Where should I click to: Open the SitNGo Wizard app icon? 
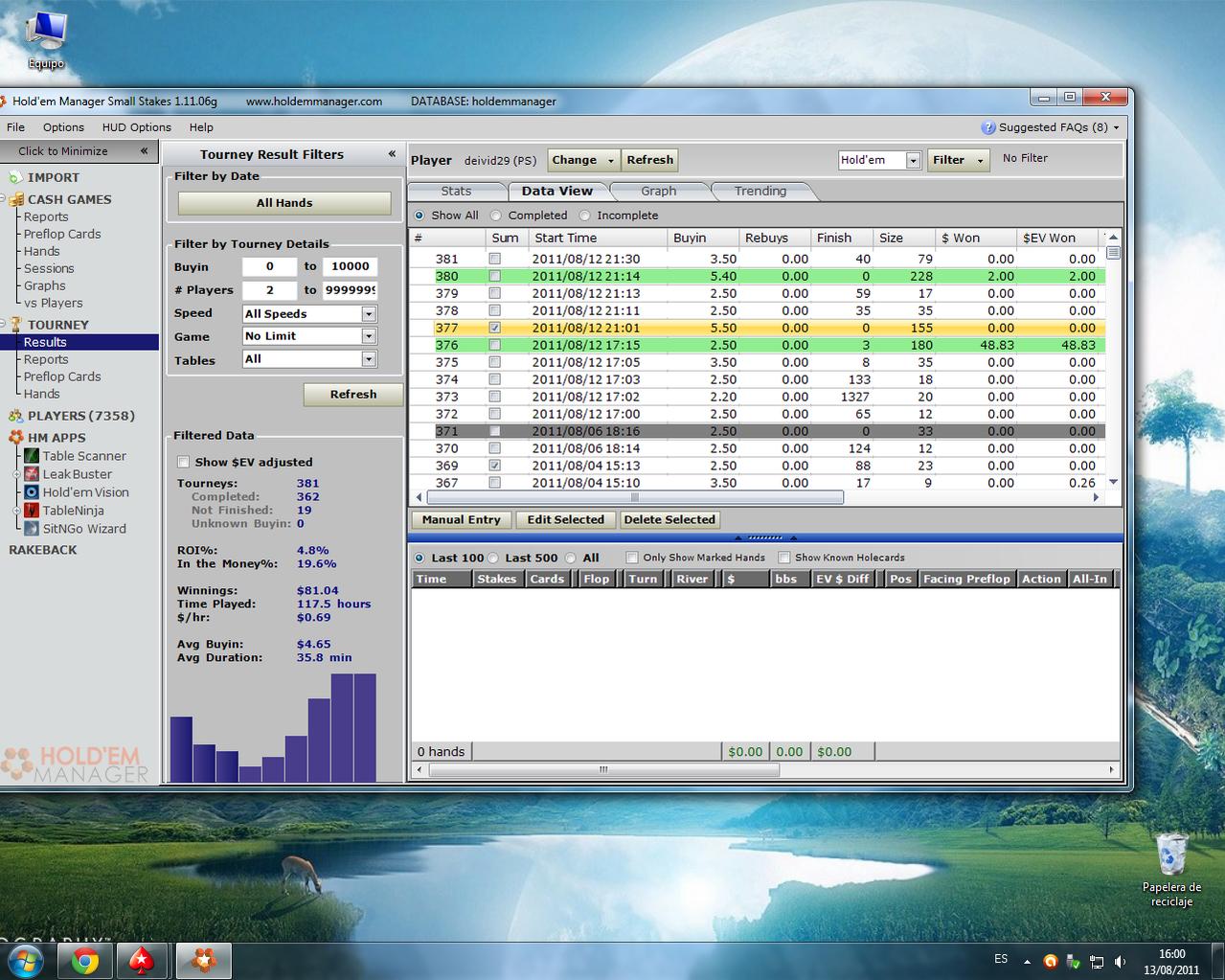[32, 529]
